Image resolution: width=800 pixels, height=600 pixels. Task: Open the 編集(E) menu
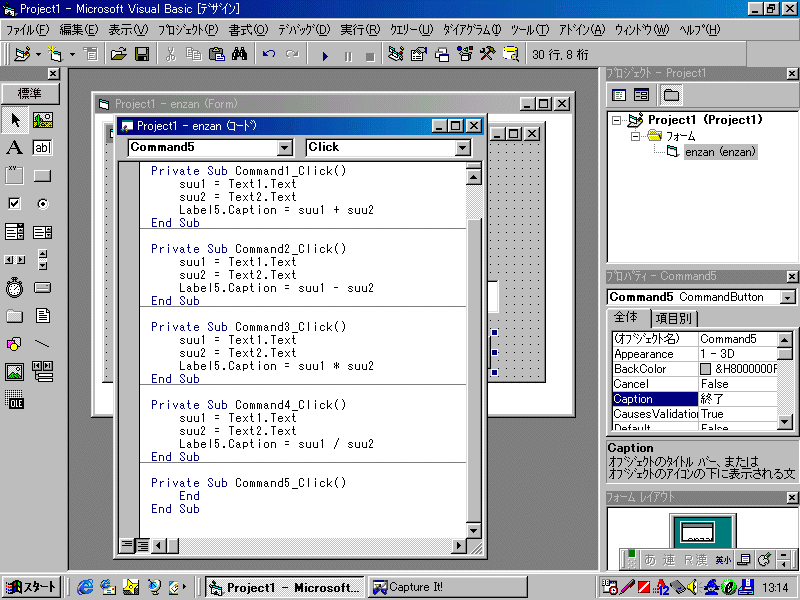click(78, 30)
